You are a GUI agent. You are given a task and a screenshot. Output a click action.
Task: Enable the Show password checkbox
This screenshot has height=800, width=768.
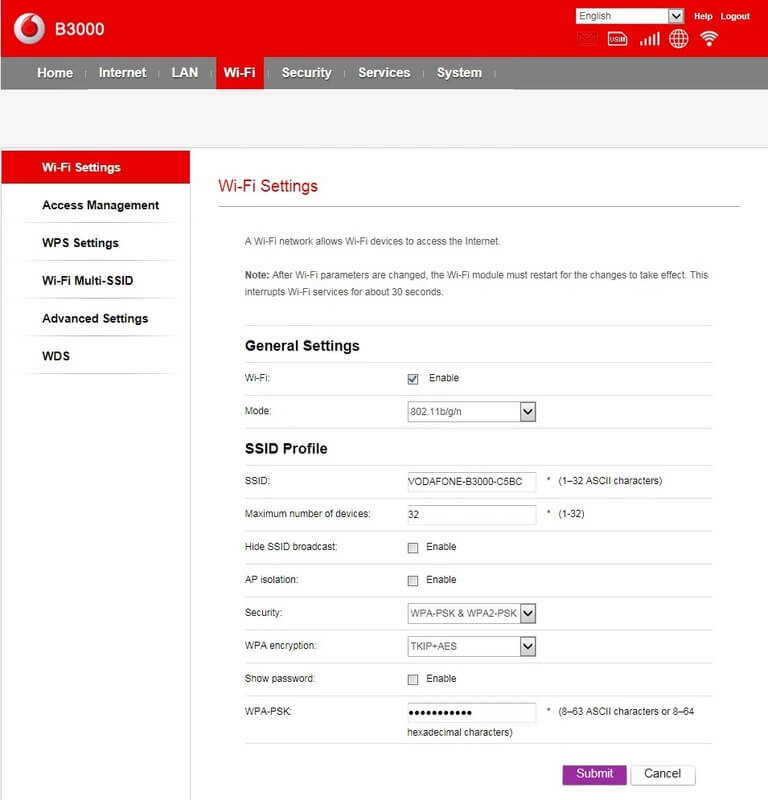click(413, 680)
